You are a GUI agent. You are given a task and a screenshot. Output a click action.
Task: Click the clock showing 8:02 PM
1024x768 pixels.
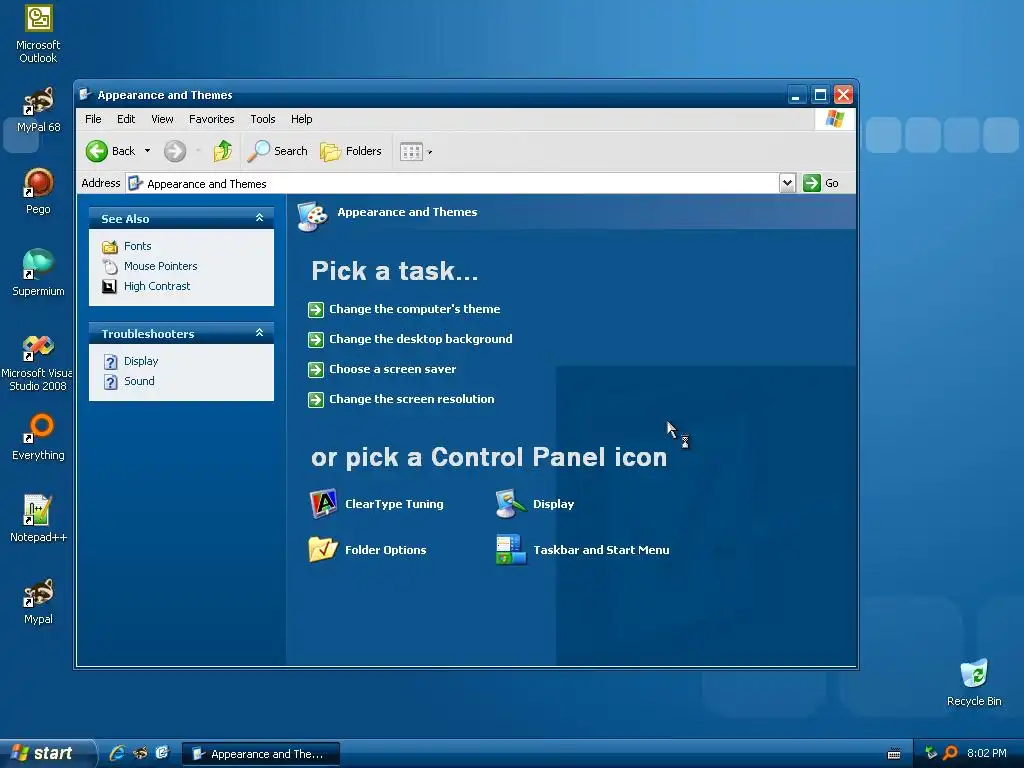click(986, 753)
